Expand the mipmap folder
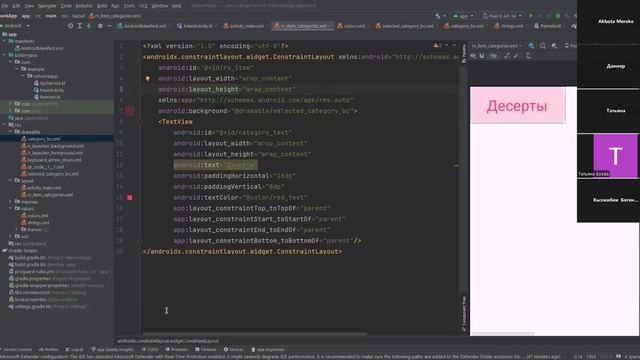Image resolution: width=640 pixels, height=360 pixels. pyautogui.click(x=11, y=201)
